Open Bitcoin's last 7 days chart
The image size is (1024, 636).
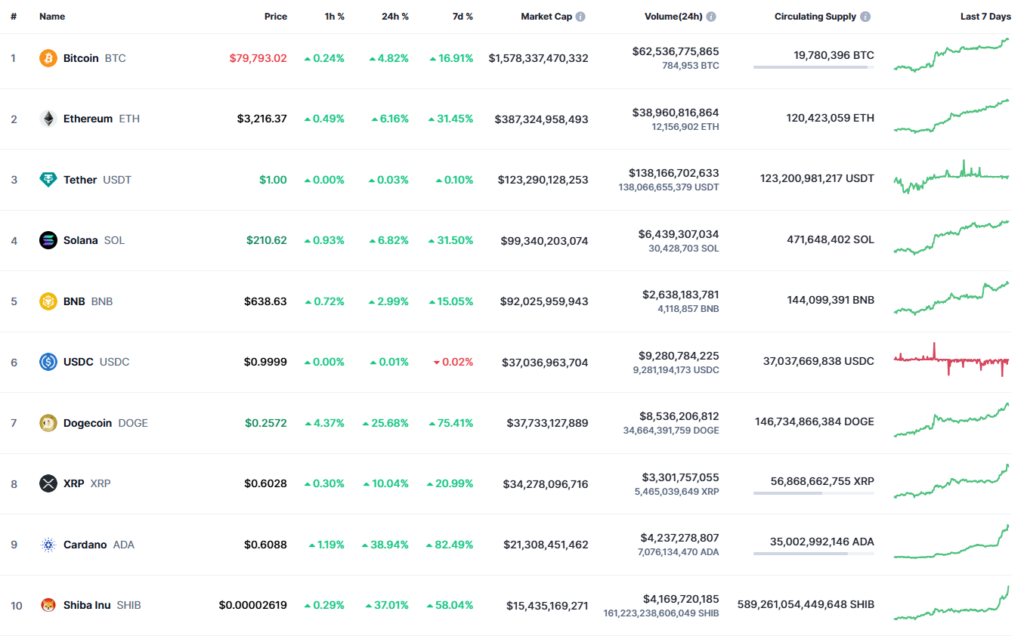(x=952, y=55)
